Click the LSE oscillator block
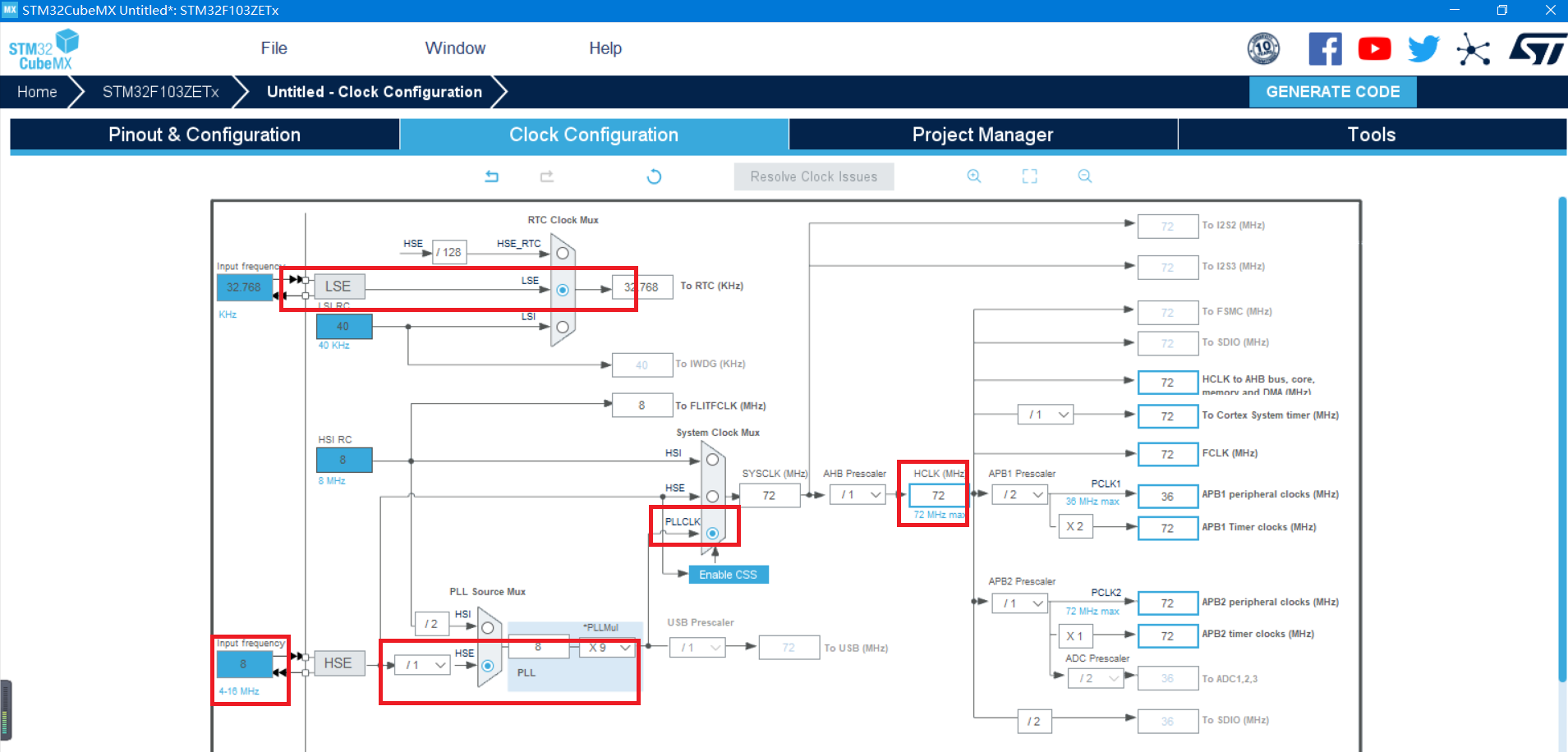1568x752 pixels. (338, 287)
